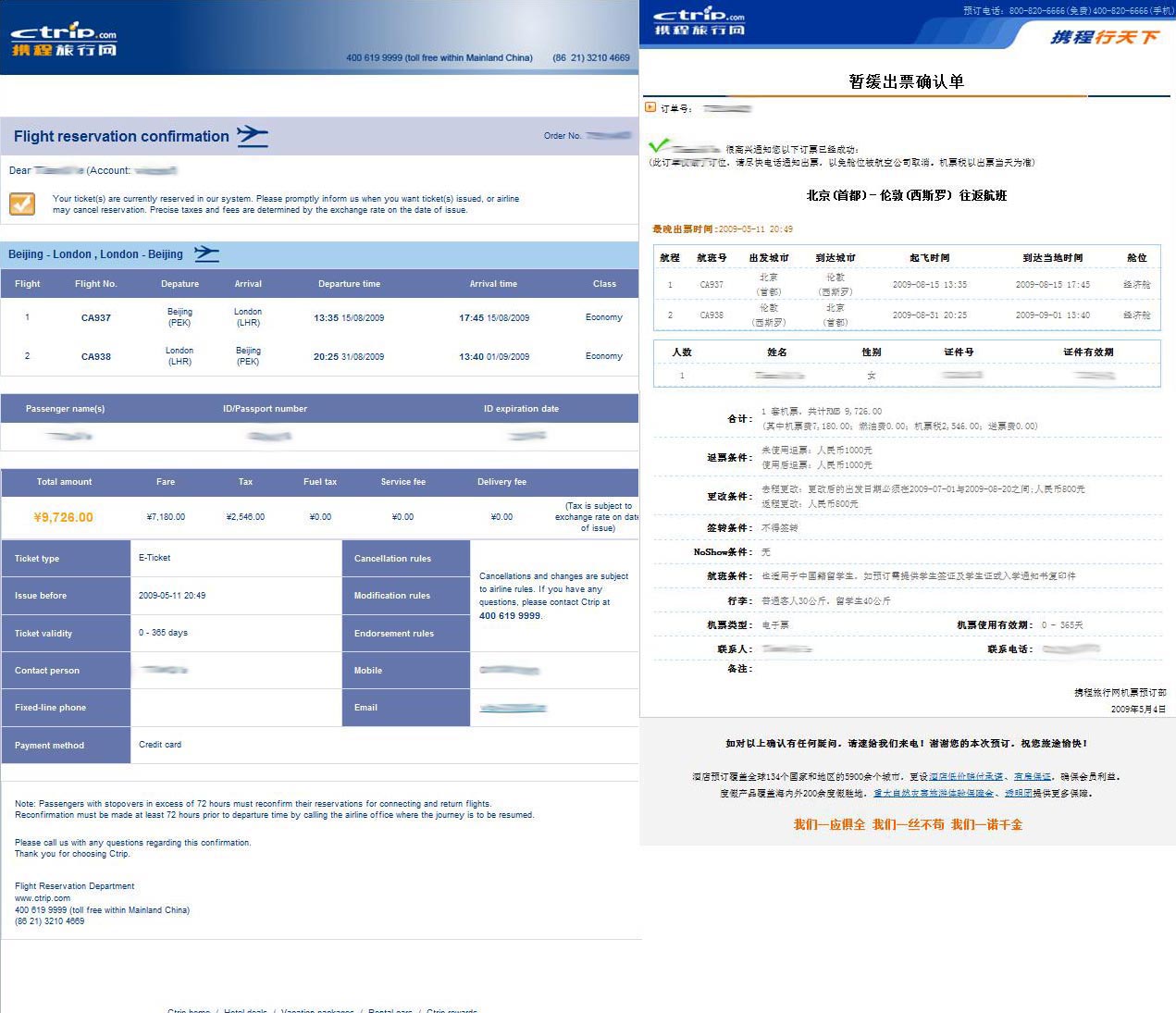
Task: Click the Order No. label in the English confirmation
Action: pos(563,136)
